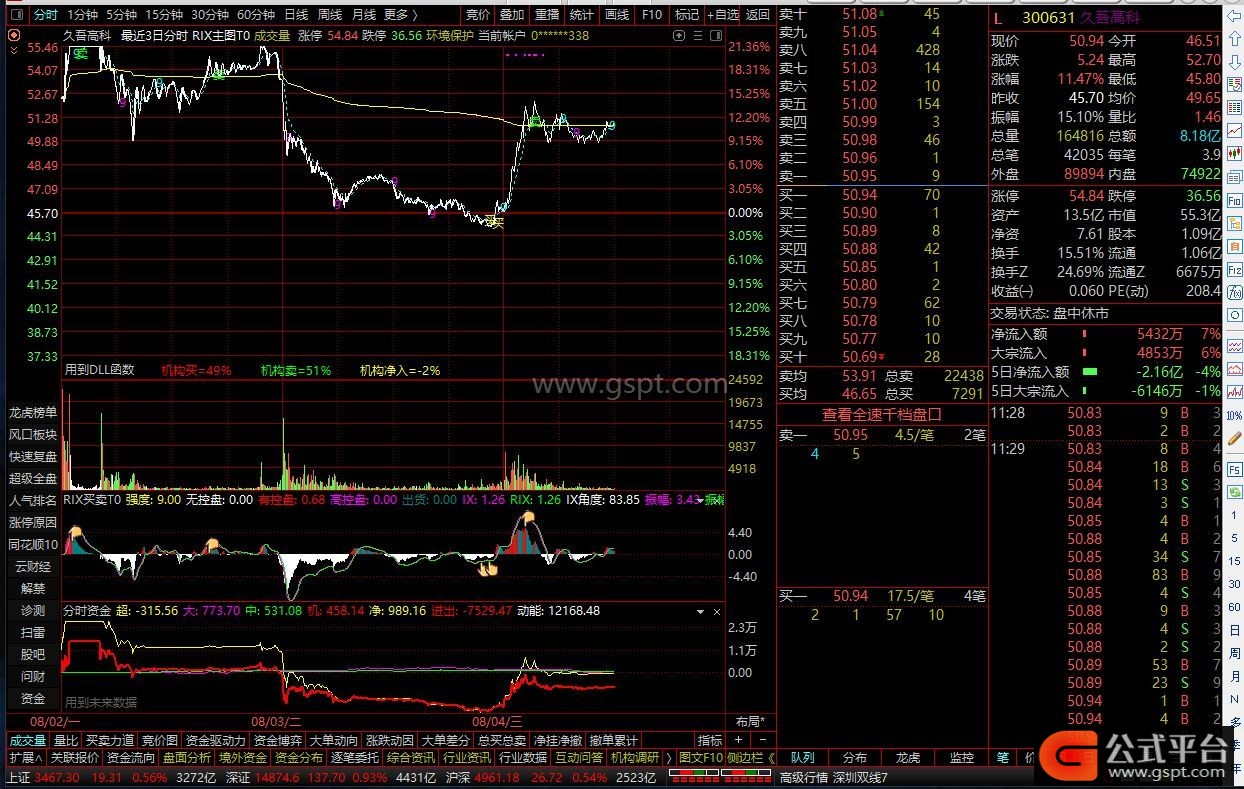Click the back arrow icon in right sidebar
This screenshot has height=789, width=1244.
pos(1233,17)
